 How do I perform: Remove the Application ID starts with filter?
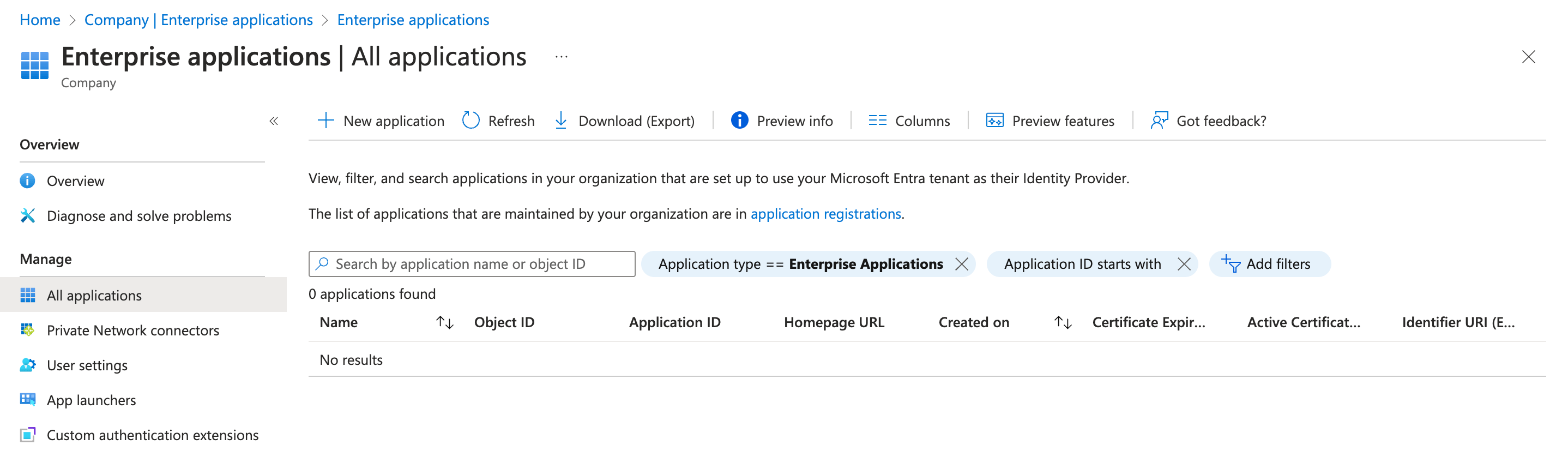tap(1184, 264)
